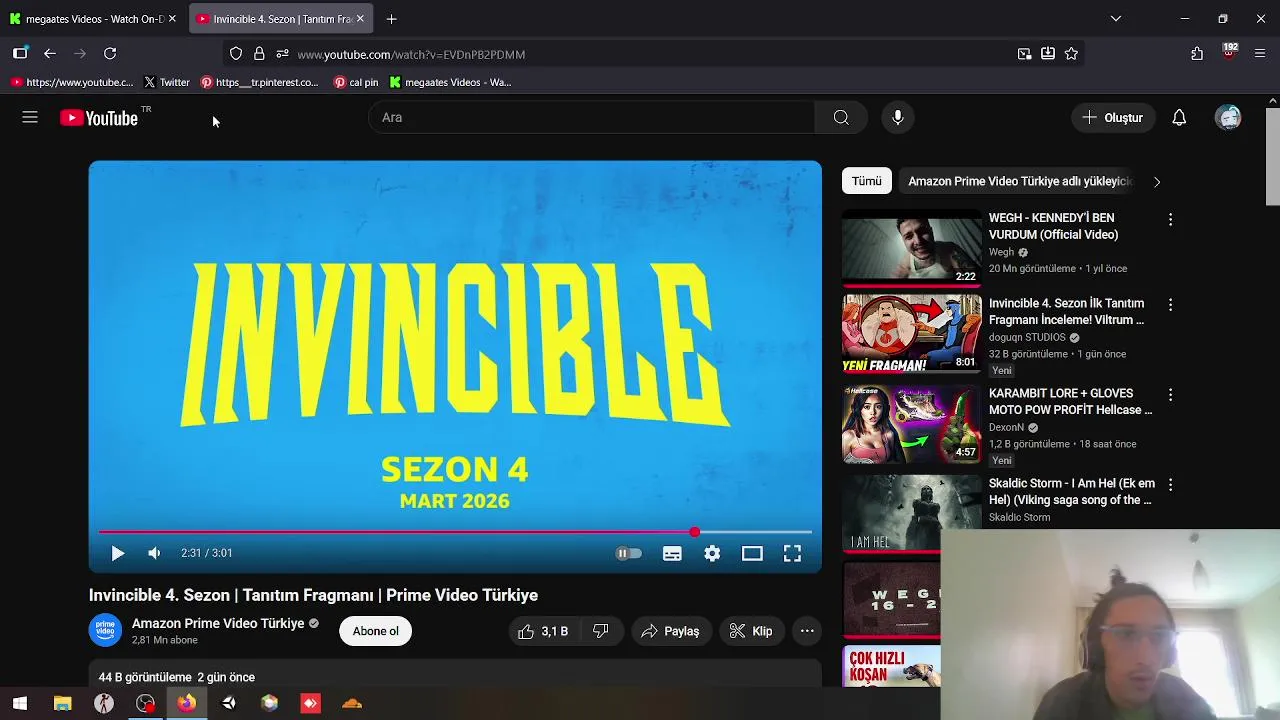Play the Invincible trailer video
The image size is (1280, 720).
pyautogui.click(x=117, y=553)
